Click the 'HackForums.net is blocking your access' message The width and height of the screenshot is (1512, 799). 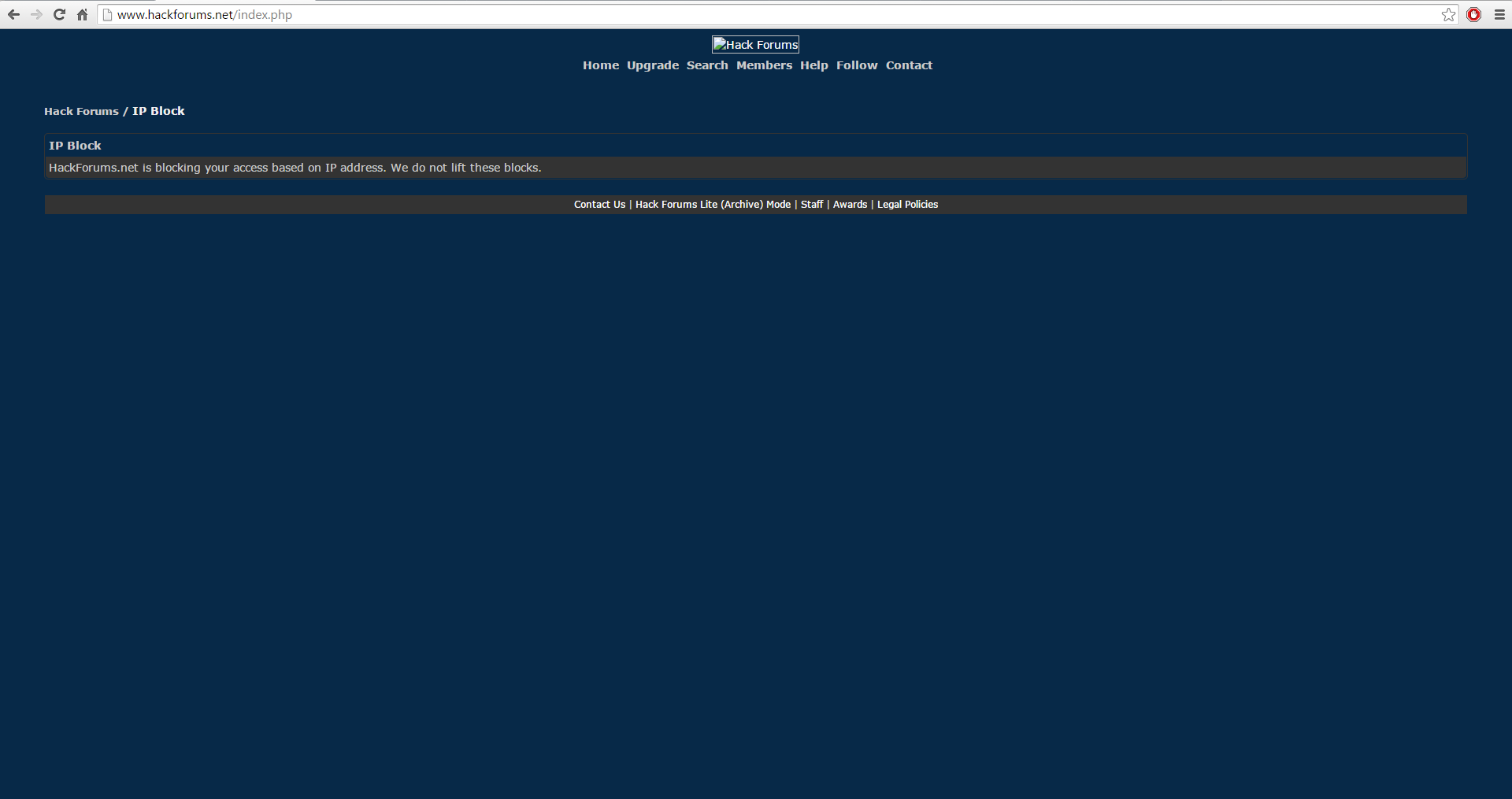pyautogui.click(x=295, y=168)
